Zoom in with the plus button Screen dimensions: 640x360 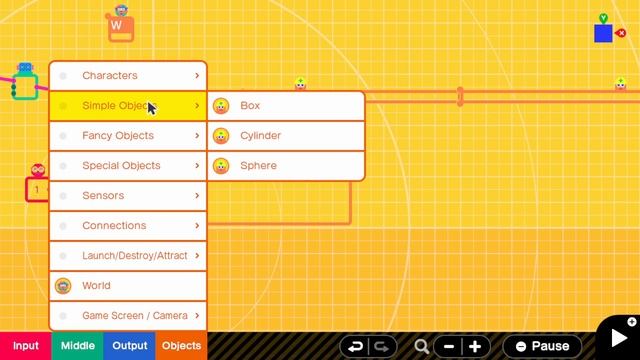476,347
